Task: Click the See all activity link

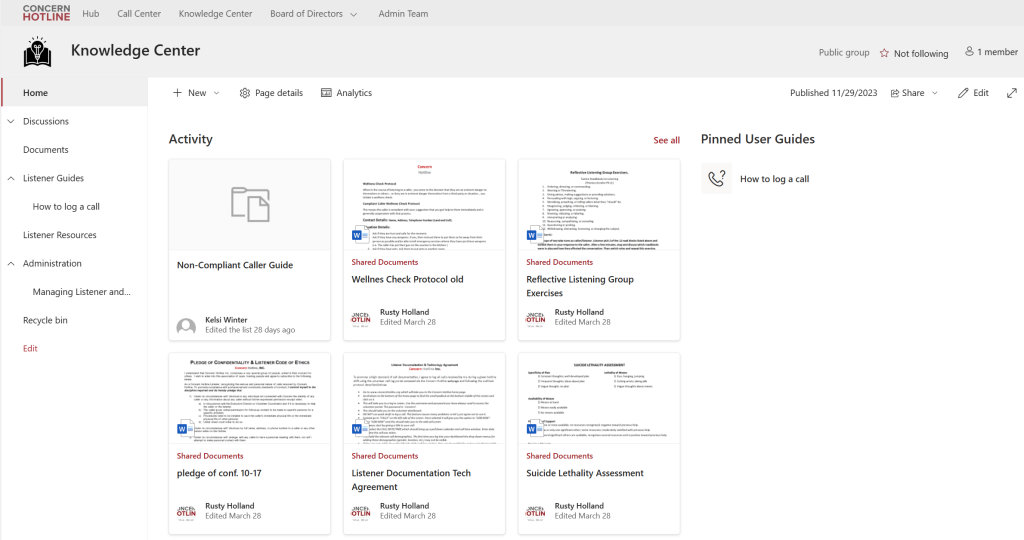Action: click(666, 140)
